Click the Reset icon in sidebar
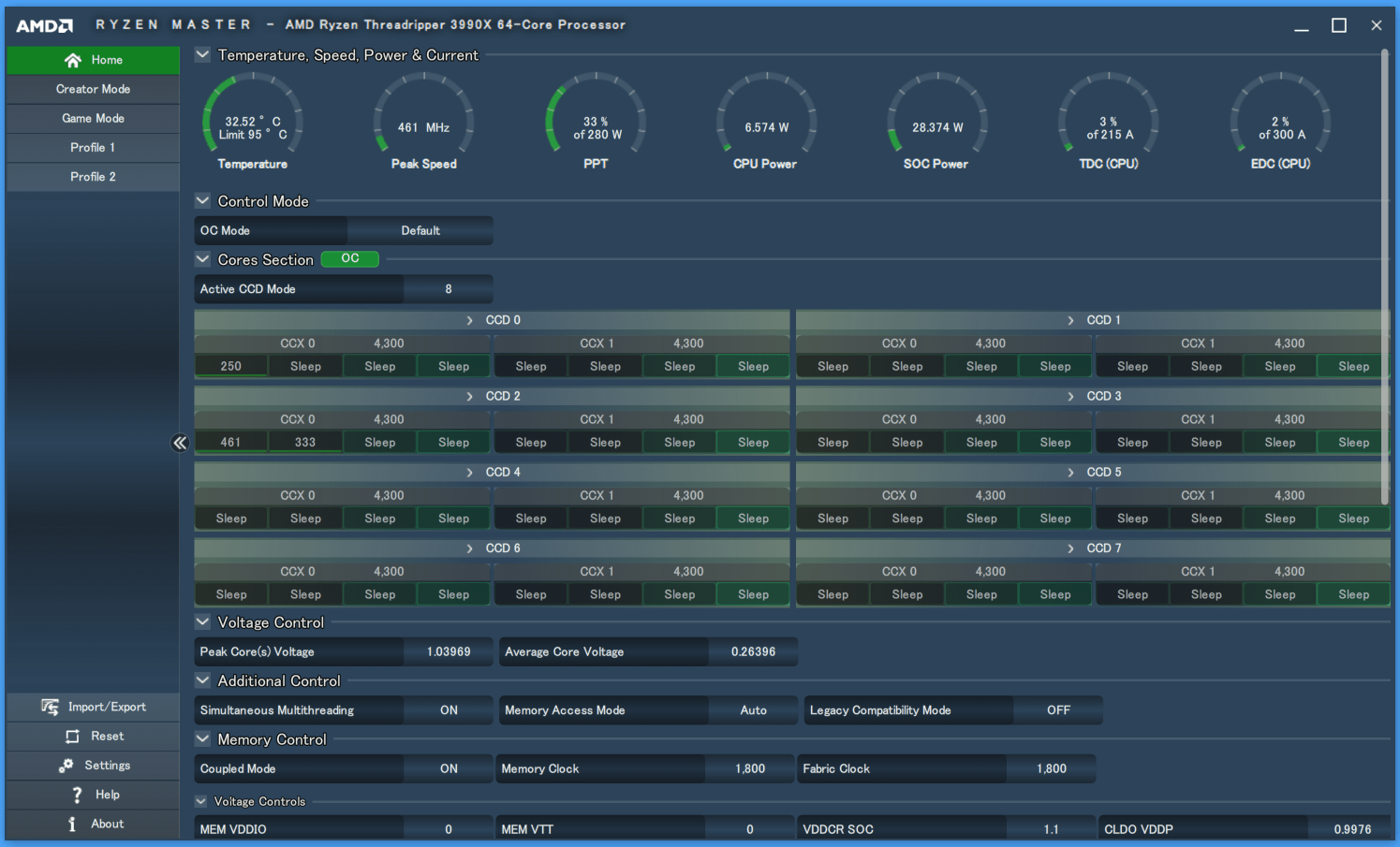The width and height of the screenshot is (1400, 847). (72, 737)
